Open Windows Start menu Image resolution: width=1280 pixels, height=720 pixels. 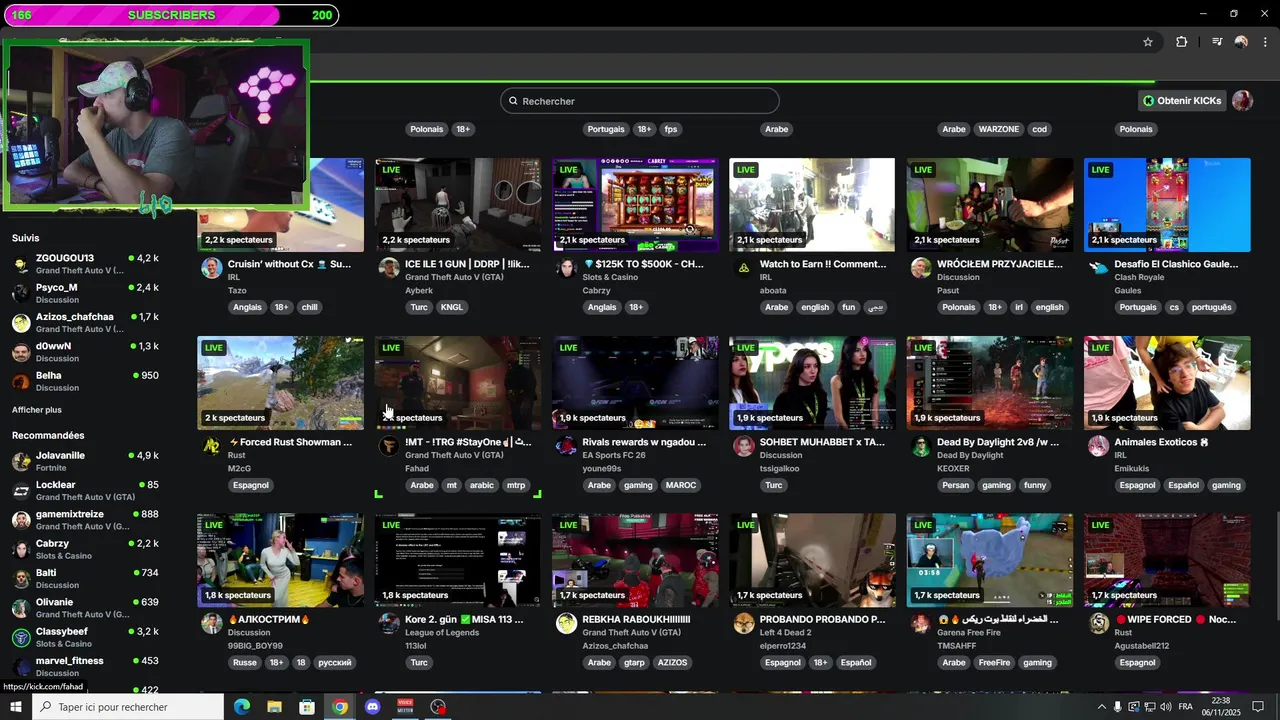coord(16,707)
